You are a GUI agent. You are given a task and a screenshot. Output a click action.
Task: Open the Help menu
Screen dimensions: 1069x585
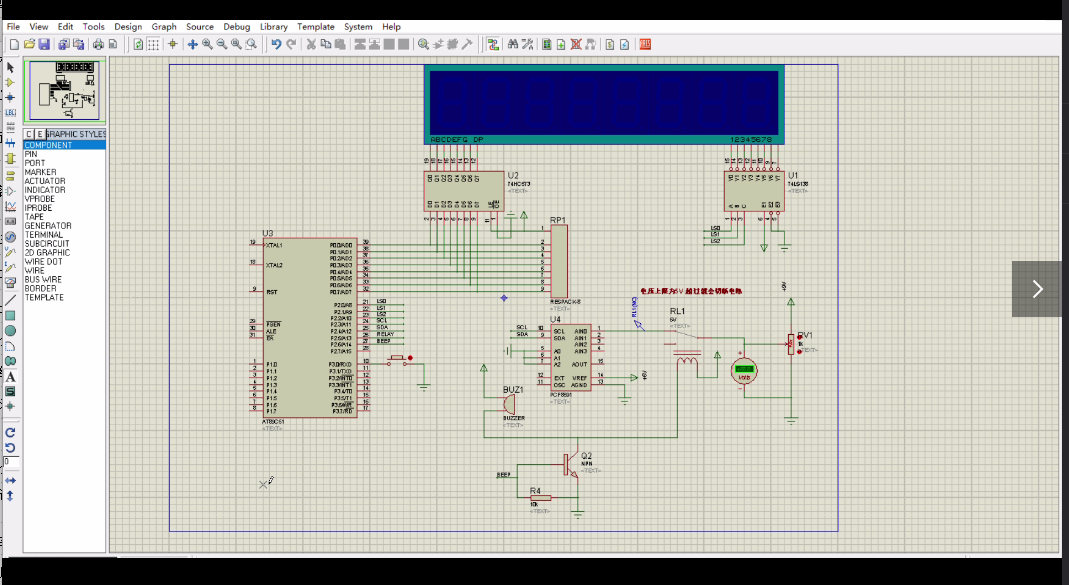391,27
